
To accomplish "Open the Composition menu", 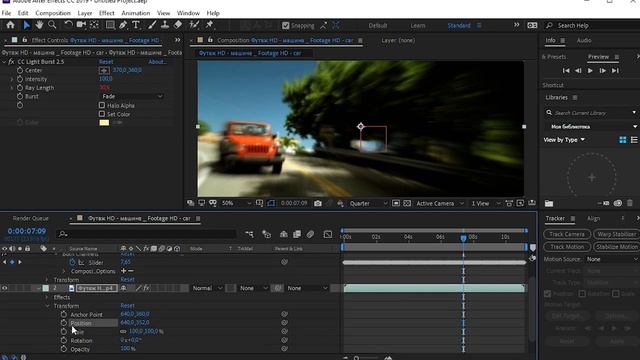I will (53, 13).
